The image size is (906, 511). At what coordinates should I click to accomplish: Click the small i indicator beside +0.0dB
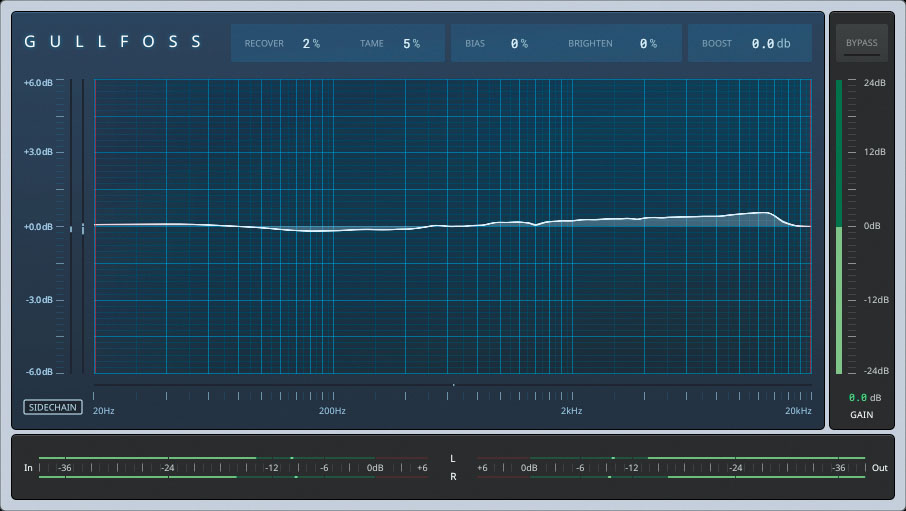coord(83,229)
